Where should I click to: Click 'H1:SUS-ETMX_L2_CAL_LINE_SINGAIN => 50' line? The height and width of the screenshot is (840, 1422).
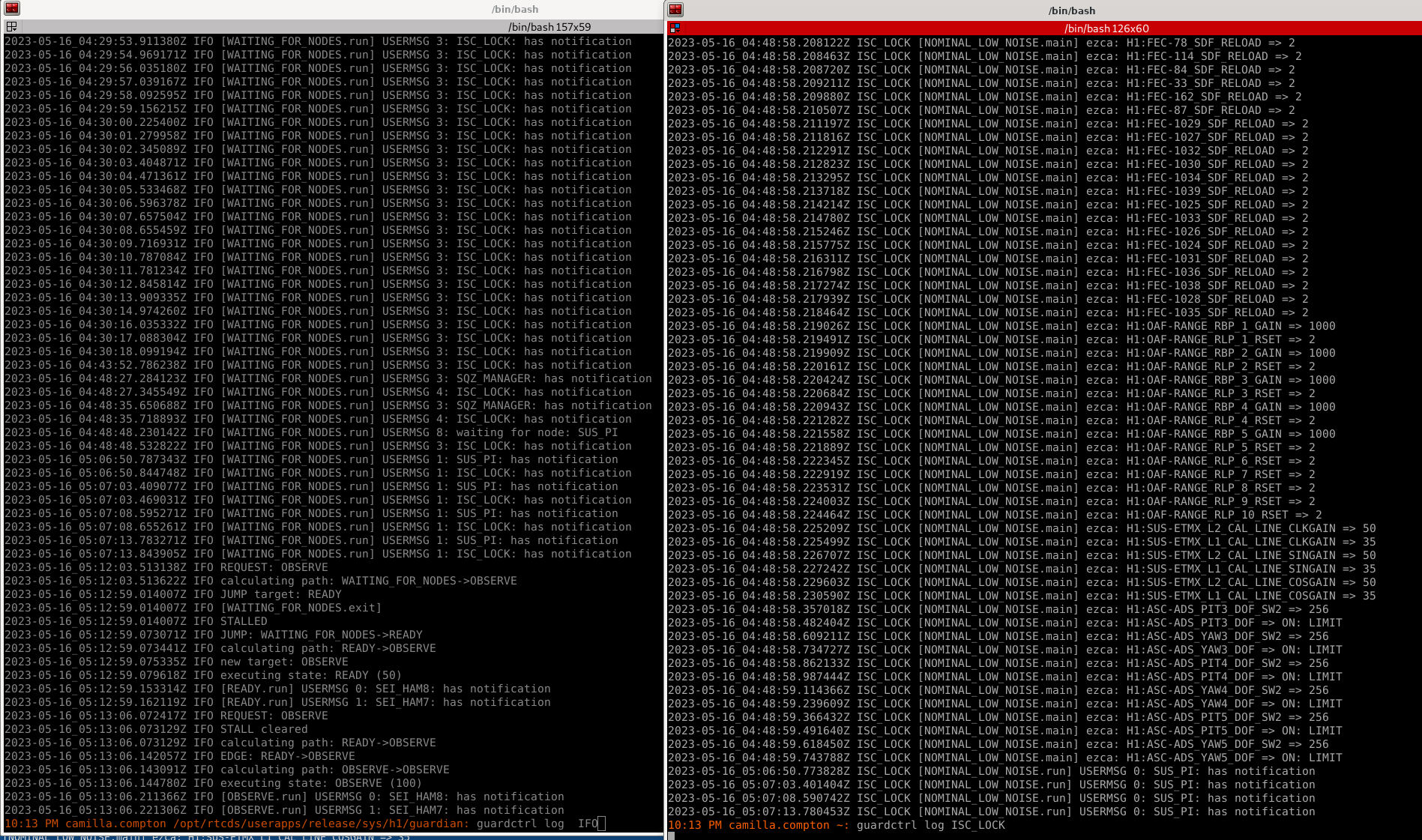click(1022, 555)
